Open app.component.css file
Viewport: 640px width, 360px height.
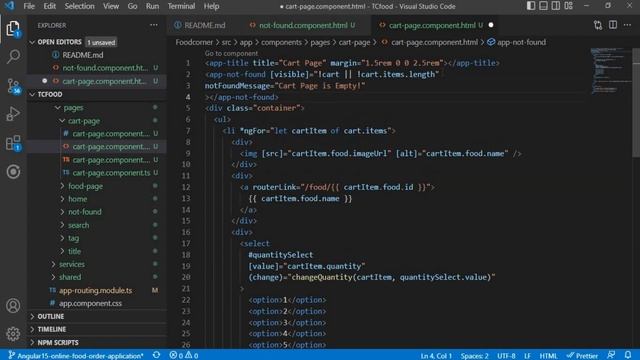click(90, 303)
